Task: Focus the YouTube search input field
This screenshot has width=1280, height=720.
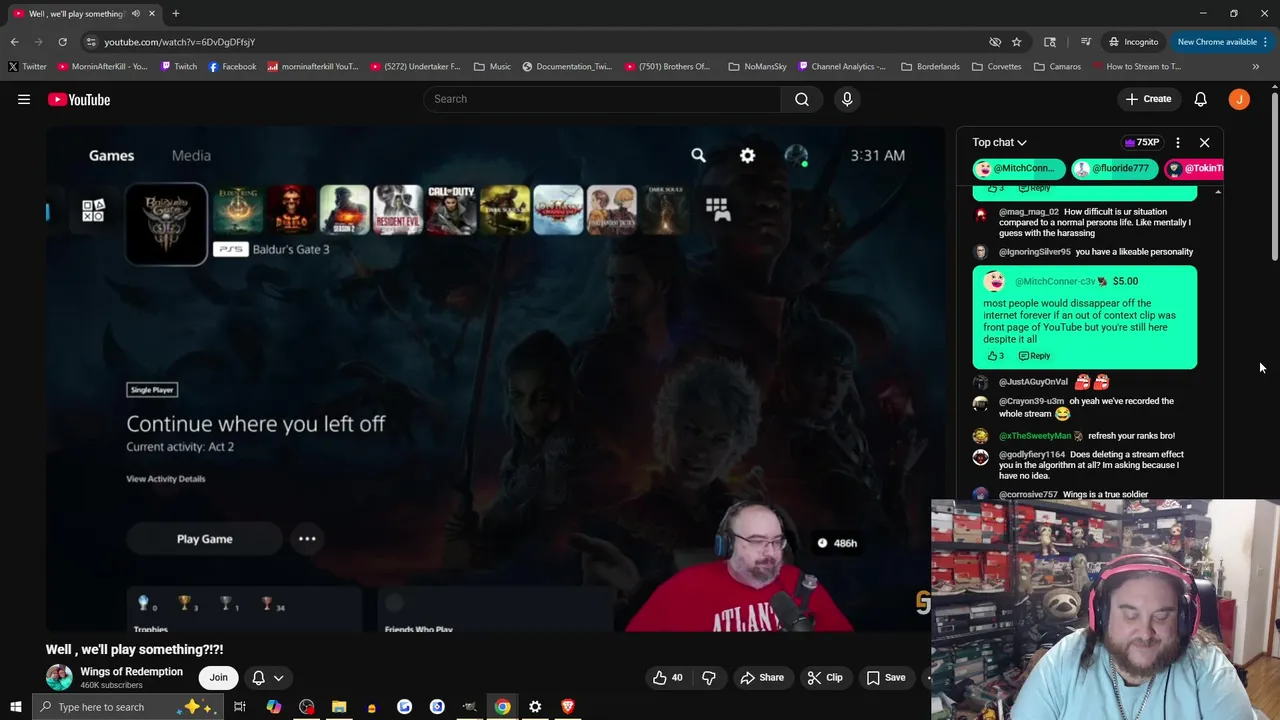Action: 602,99
